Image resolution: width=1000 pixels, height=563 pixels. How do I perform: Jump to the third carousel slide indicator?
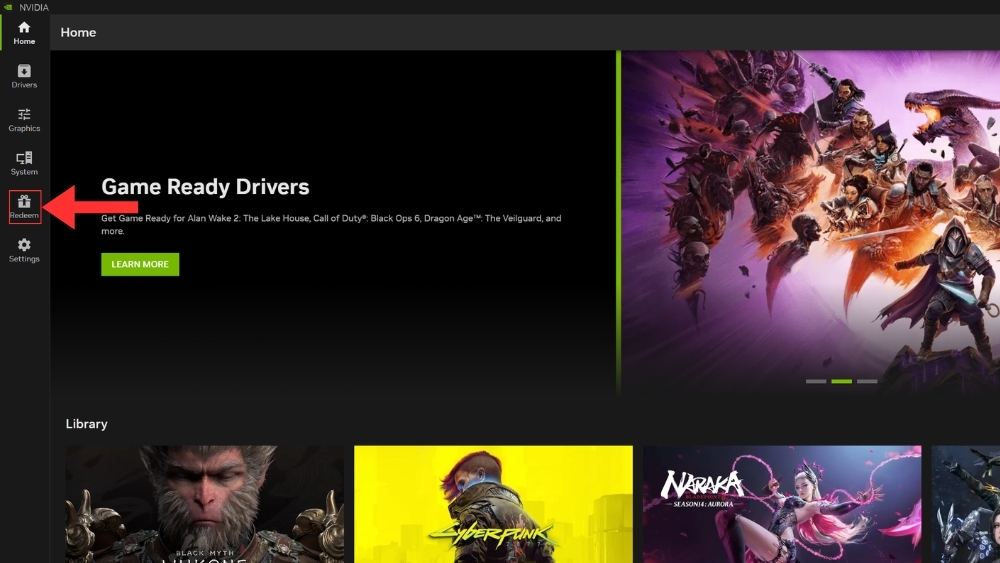click(x=867, y=381)
